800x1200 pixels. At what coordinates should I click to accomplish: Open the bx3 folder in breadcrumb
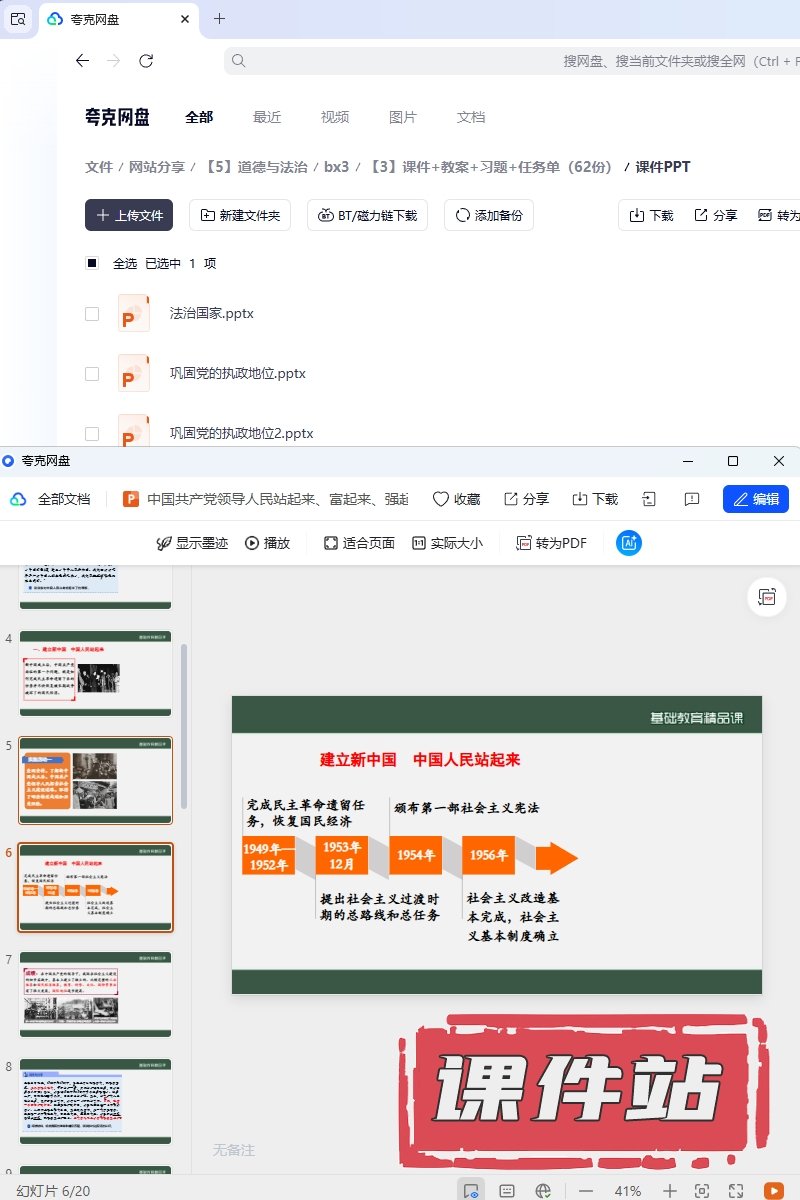click(x=336, y=167)
